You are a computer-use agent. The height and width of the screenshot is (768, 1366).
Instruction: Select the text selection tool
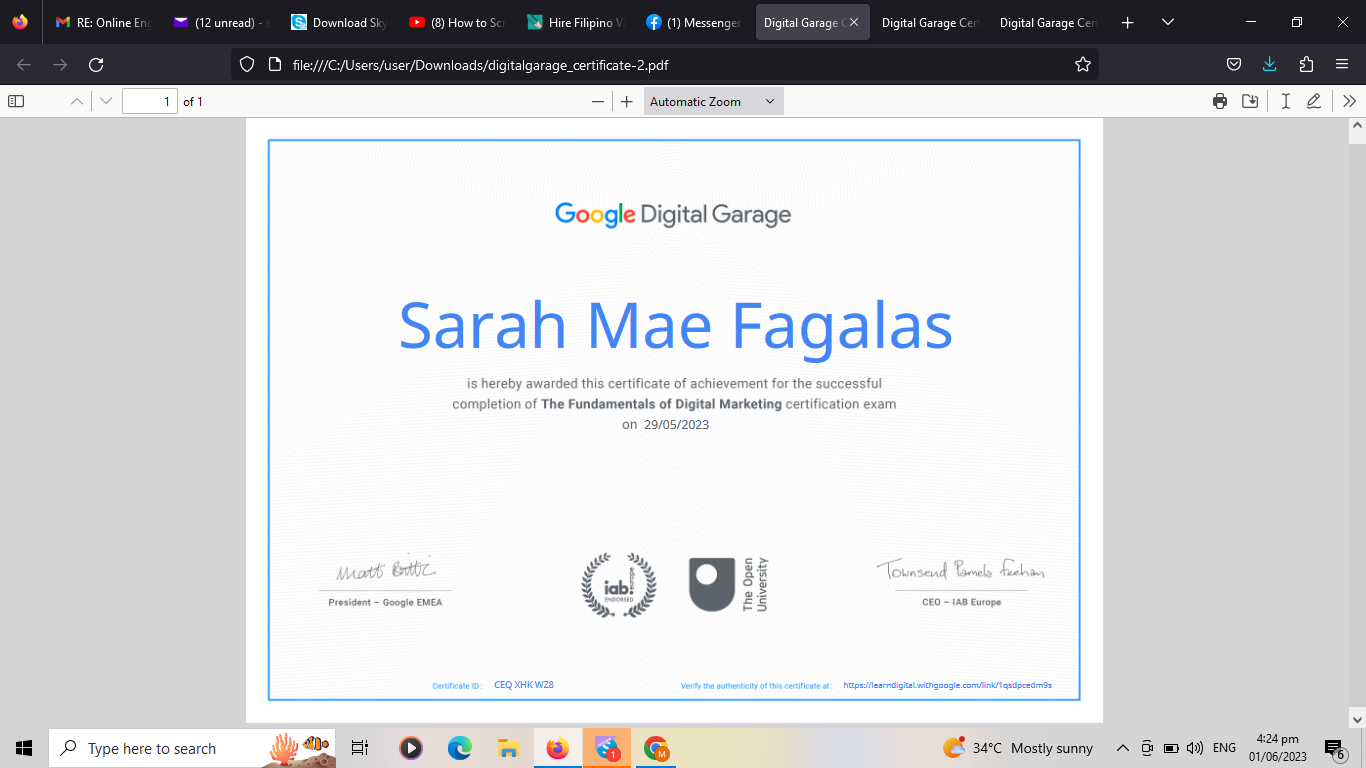(x=1286, y=101)
